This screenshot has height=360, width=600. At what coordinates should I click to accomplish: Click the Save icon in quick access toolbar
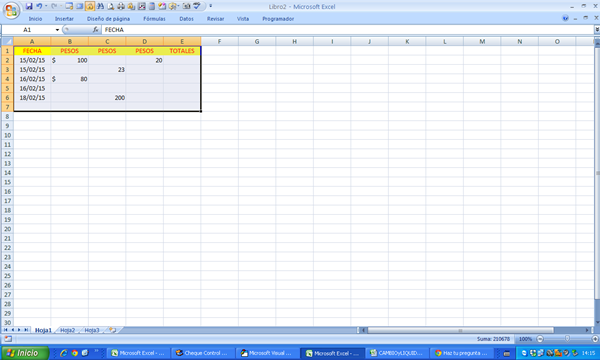(29, 6)
